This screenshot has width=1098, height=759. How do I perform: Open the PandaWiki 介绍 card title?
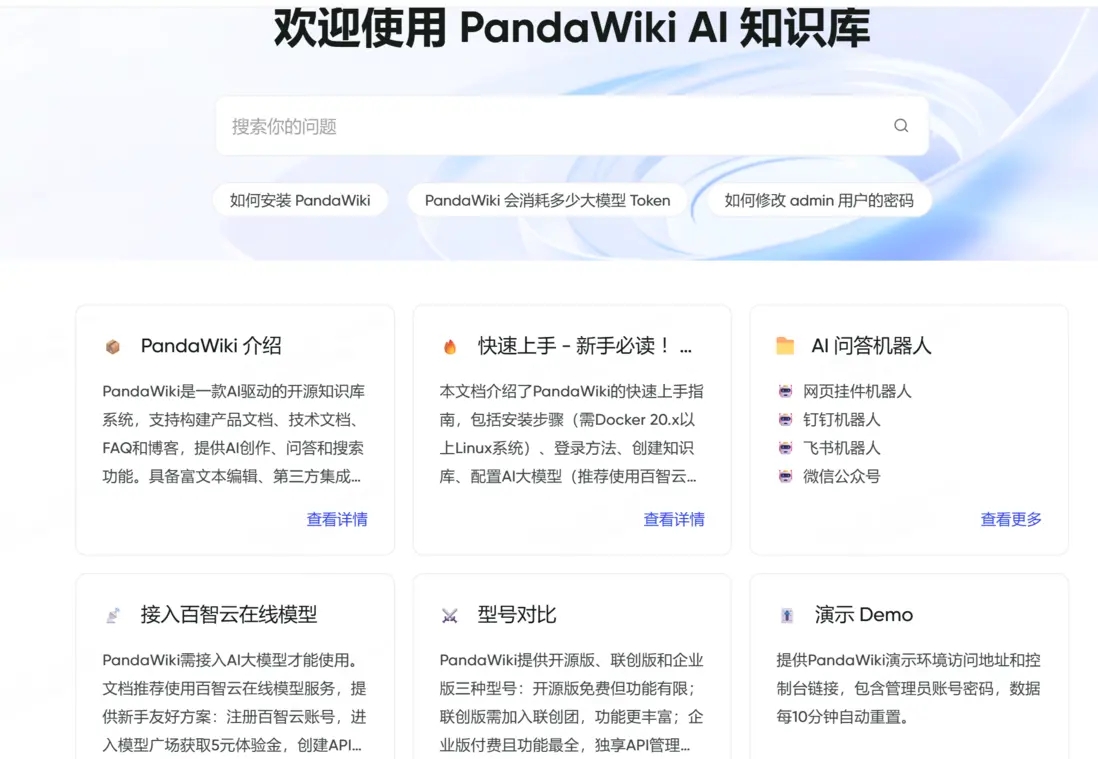click(211, 345)
